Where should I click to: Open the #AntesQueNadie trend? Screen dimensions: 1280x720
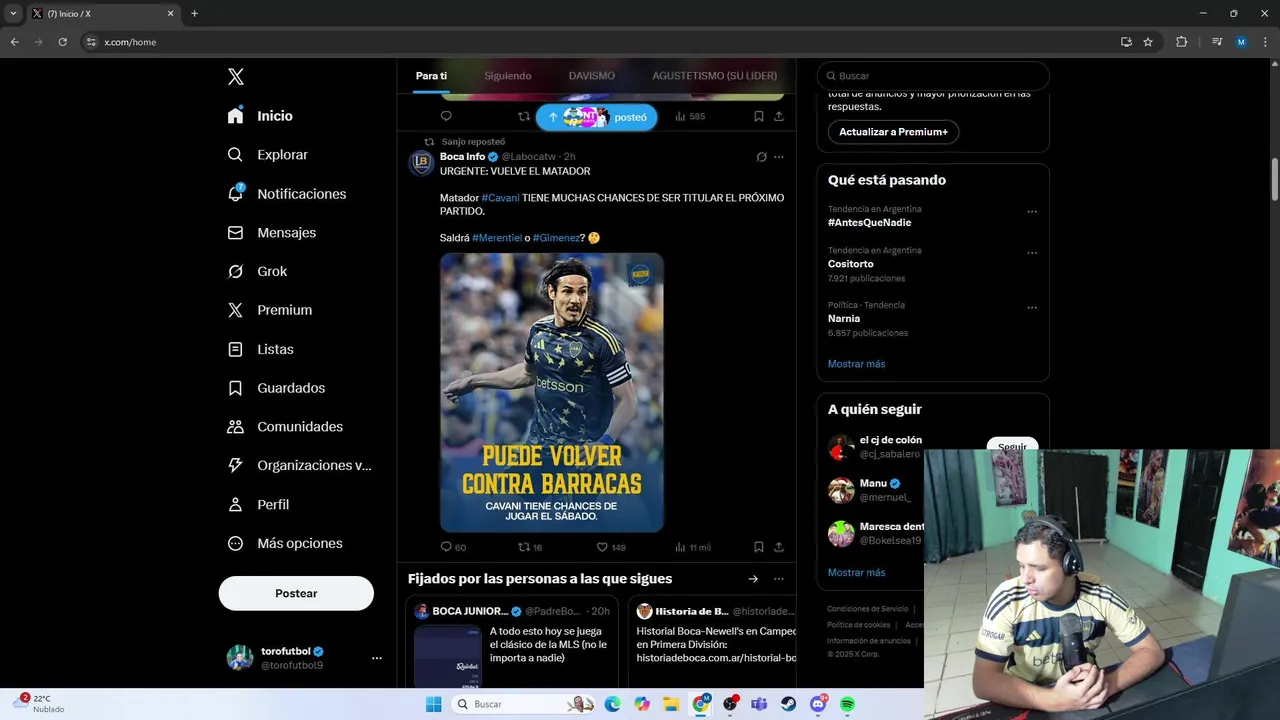(x=869, y=222)
